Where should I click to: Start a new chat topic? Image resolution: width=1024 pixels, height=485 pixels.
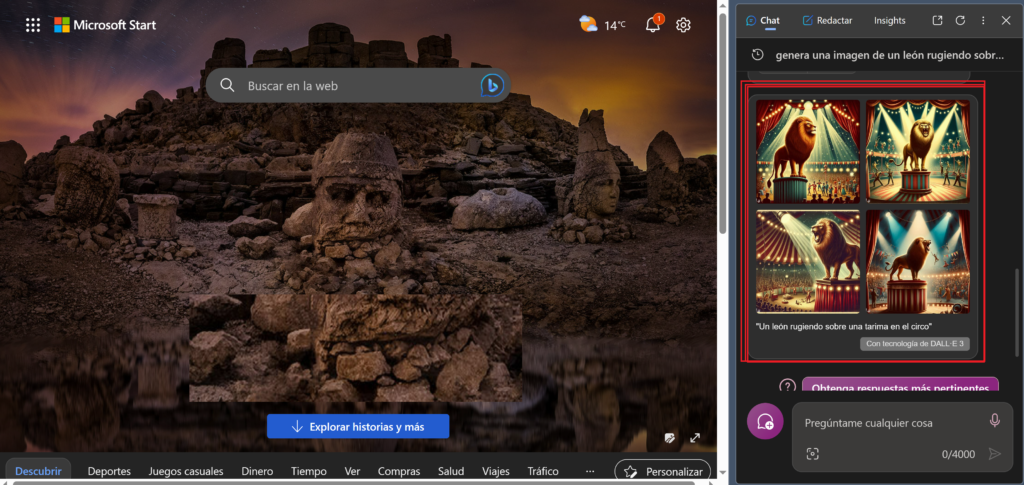coord(765,422)
